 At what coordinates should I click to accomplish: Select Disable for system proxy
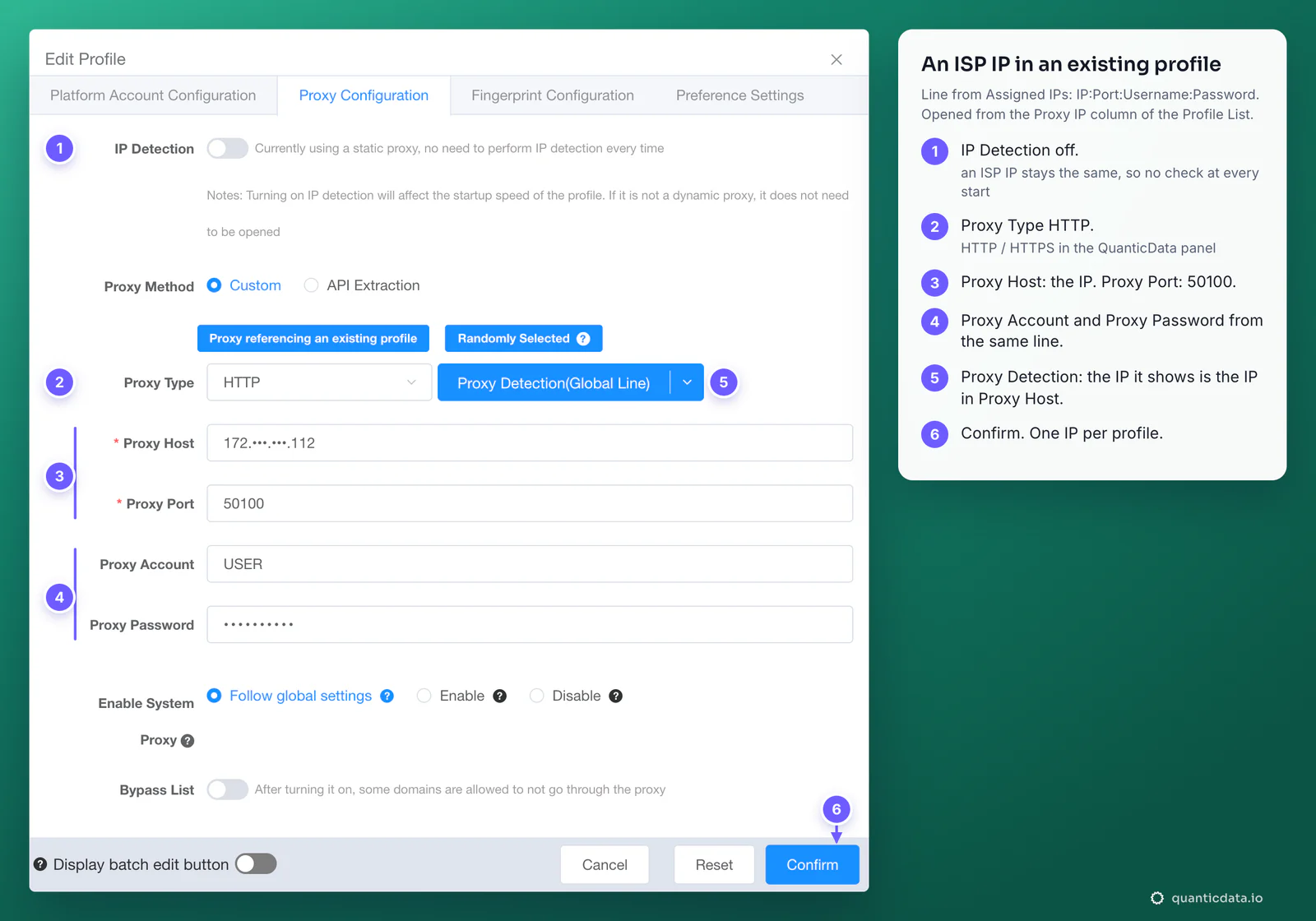coord(536,696)
